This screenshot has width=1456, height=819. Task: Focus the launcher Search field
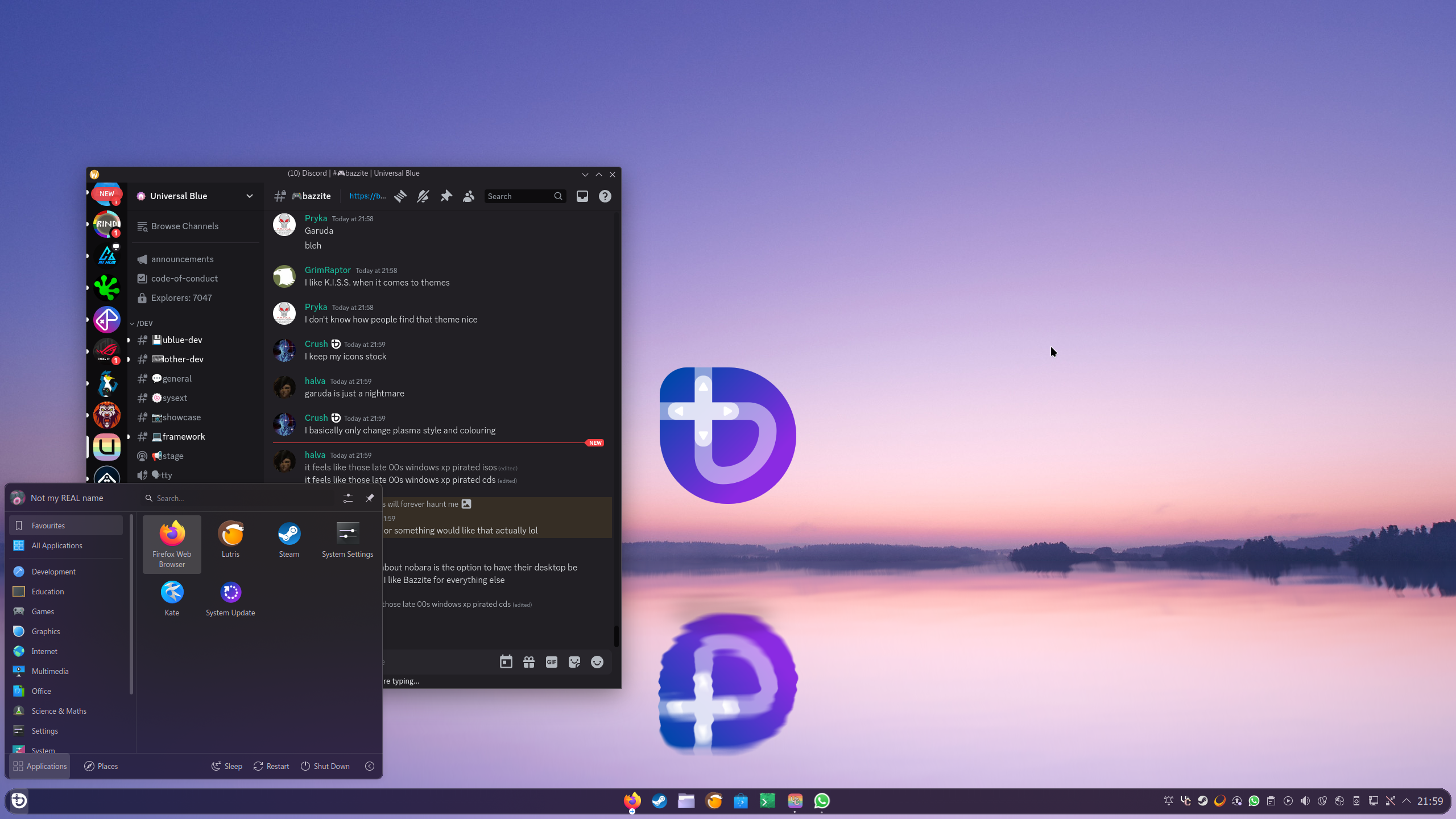click(x=239, y=498)
